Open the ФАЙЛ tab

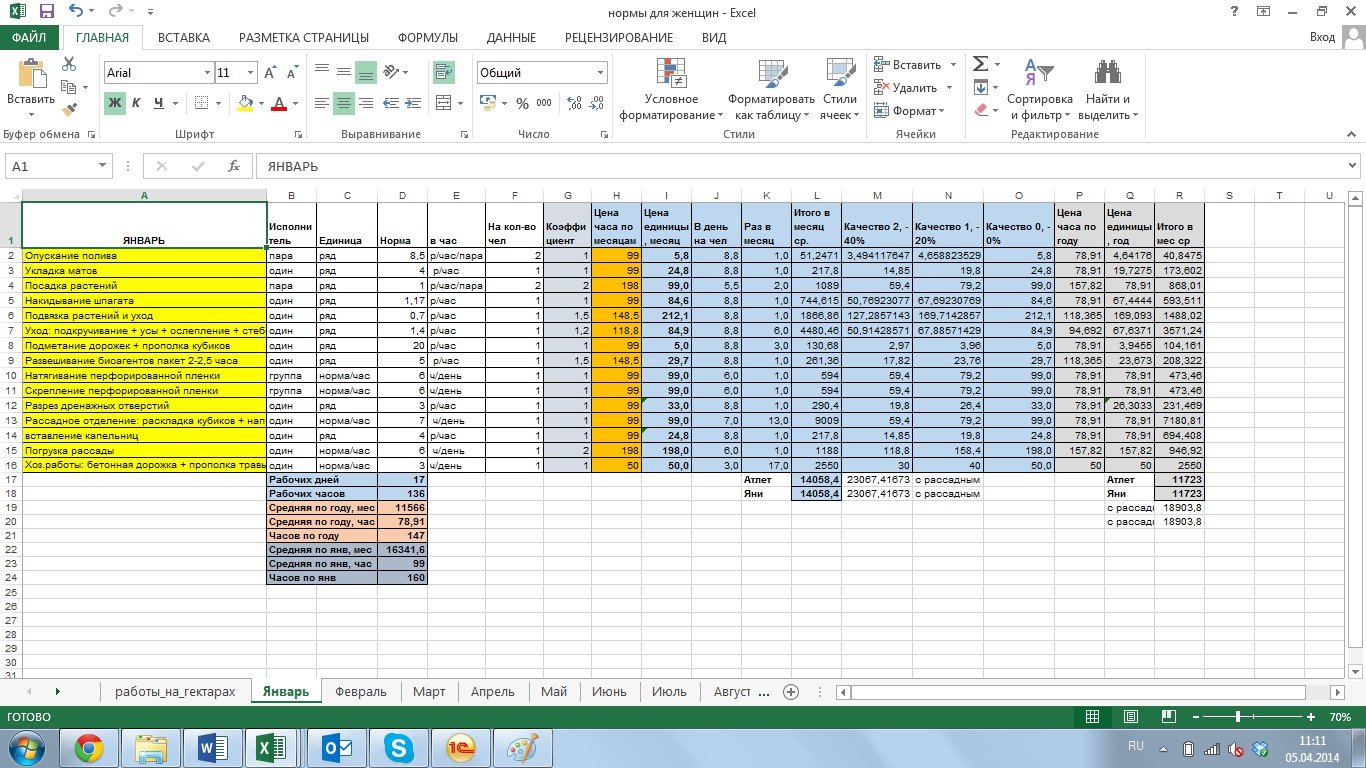click(x=30, y=38)
